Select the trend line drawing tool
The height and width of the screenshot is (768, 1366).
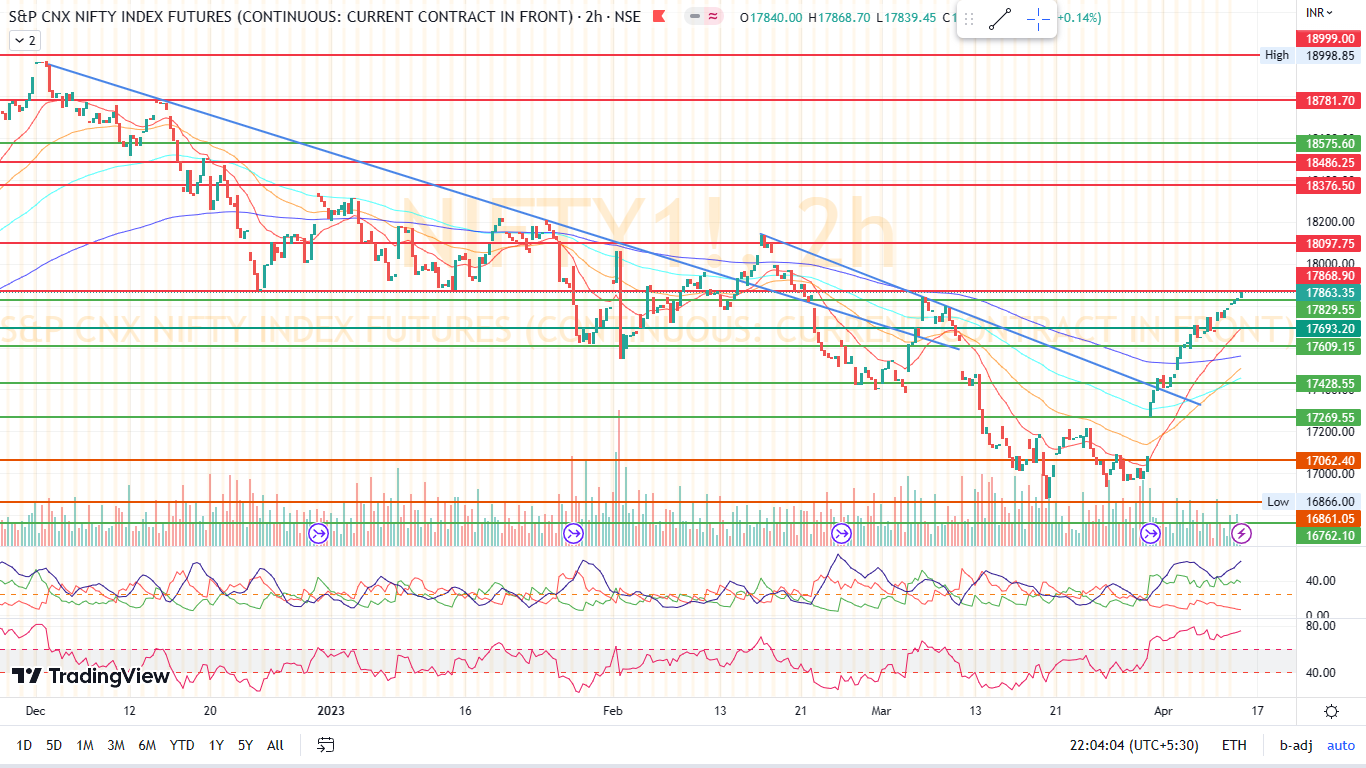point(1000,19)
